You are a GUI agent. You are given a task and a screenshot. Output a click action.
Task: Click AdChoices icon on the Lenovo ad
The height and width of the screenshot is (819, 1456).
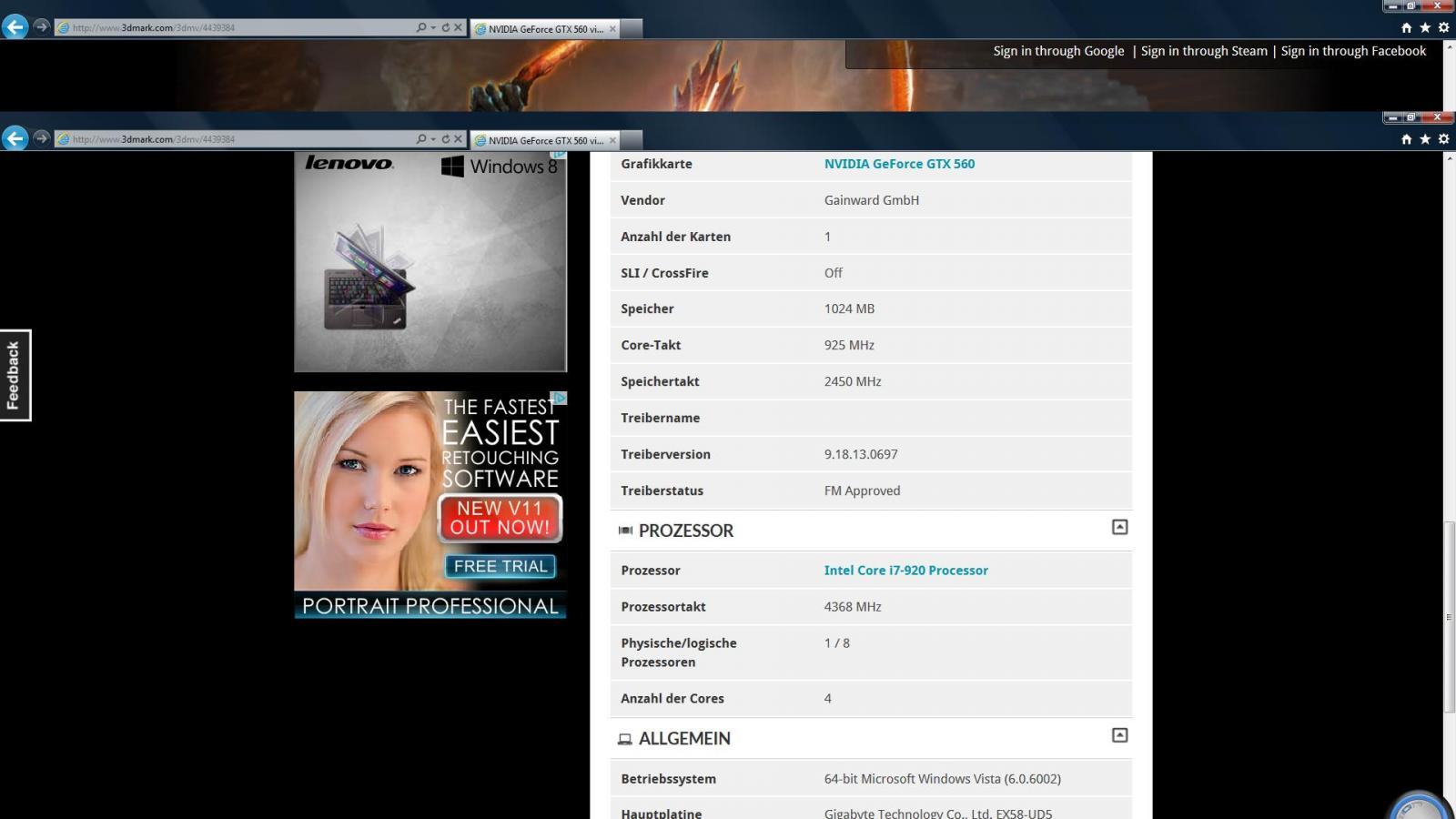(x=561, y=156)
